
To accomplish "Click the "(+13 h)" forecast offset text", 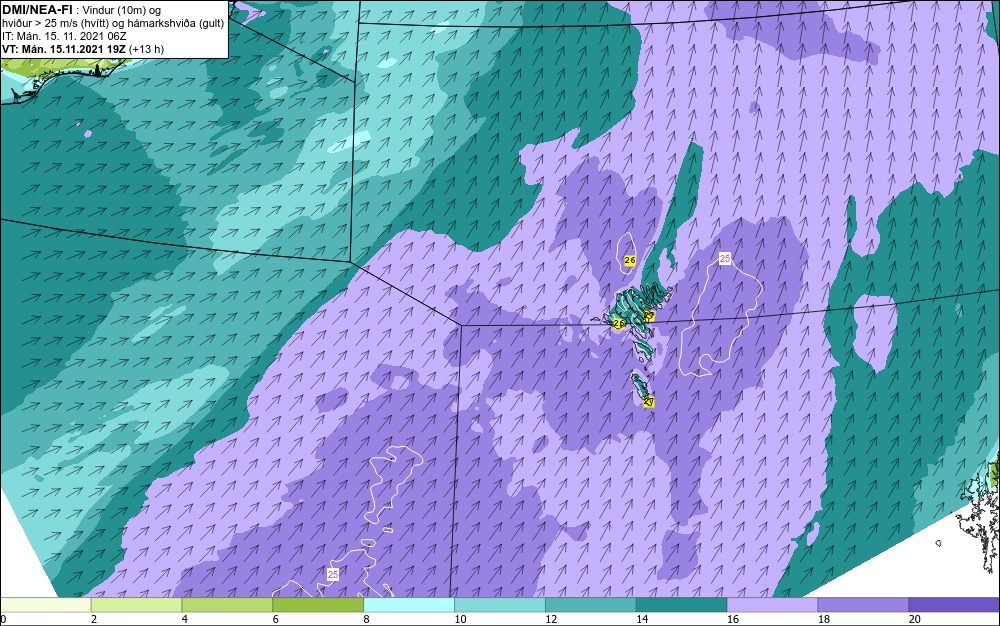I will [x=146, y=49].
